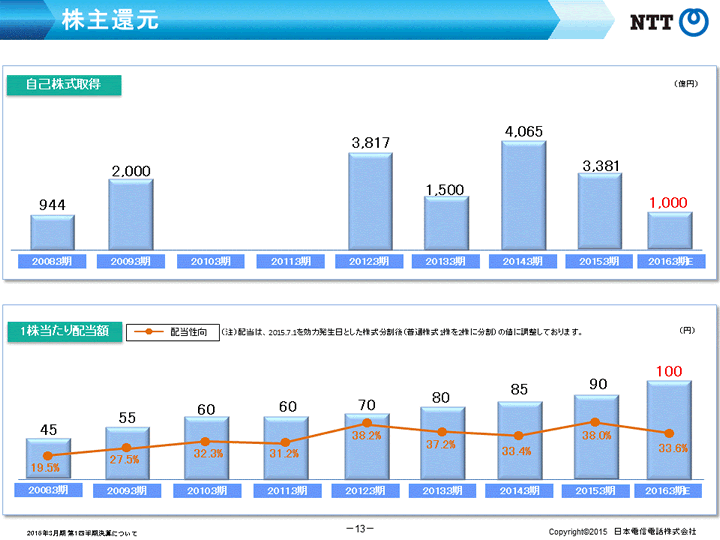Select 2015.3期 label in 1株当たり配当額 chart
720x540 pixels.
[596, 491]
